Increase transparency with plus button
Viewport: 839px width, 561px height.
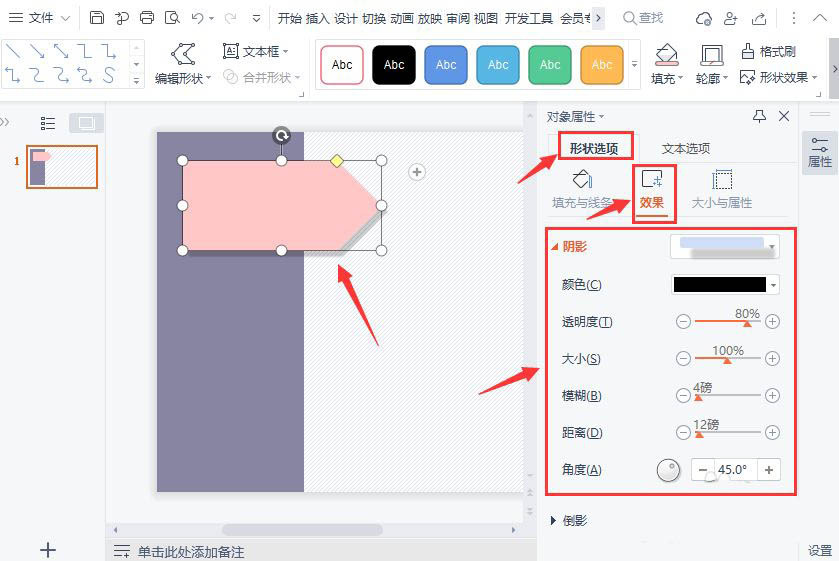(x=772, y=321)
